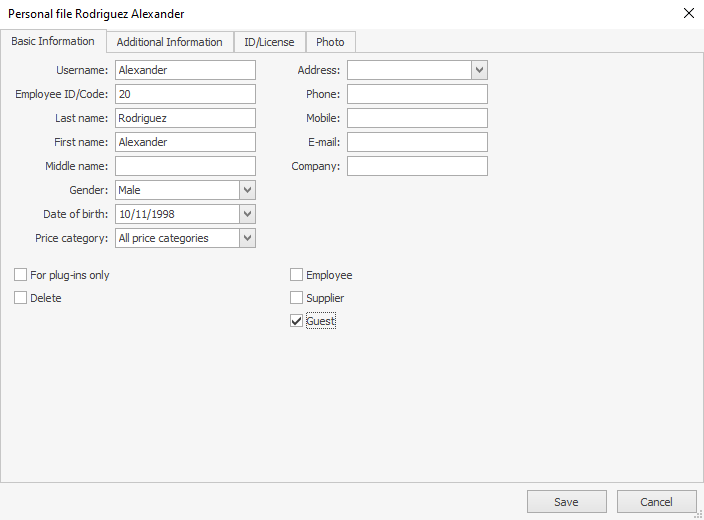The image size is (704, 520).
Task: Click into the Username text field
Action: [185, 70]
